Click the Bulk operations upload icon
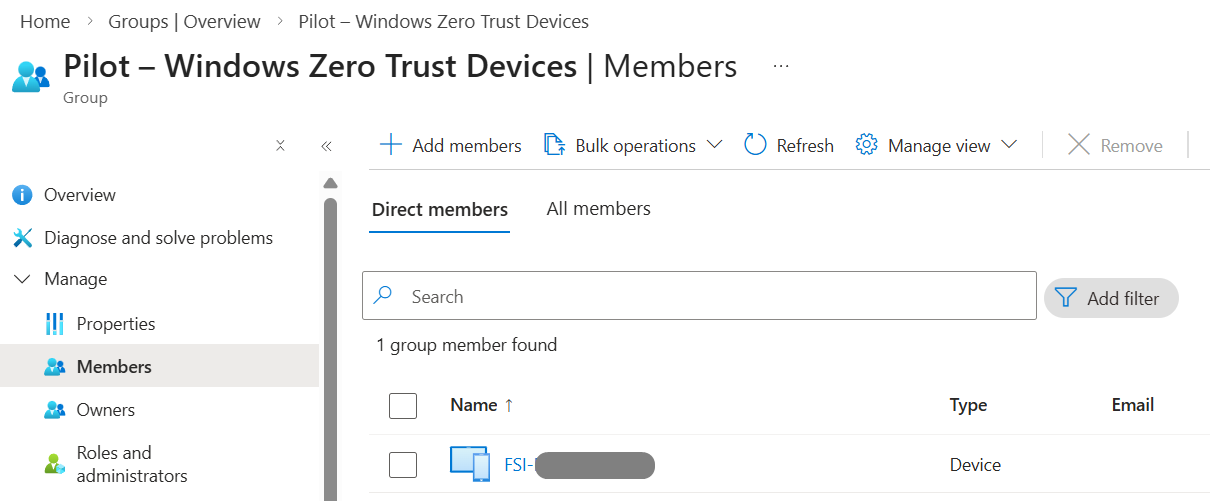Screen dimensions: 1210x501 click(555, 145)
